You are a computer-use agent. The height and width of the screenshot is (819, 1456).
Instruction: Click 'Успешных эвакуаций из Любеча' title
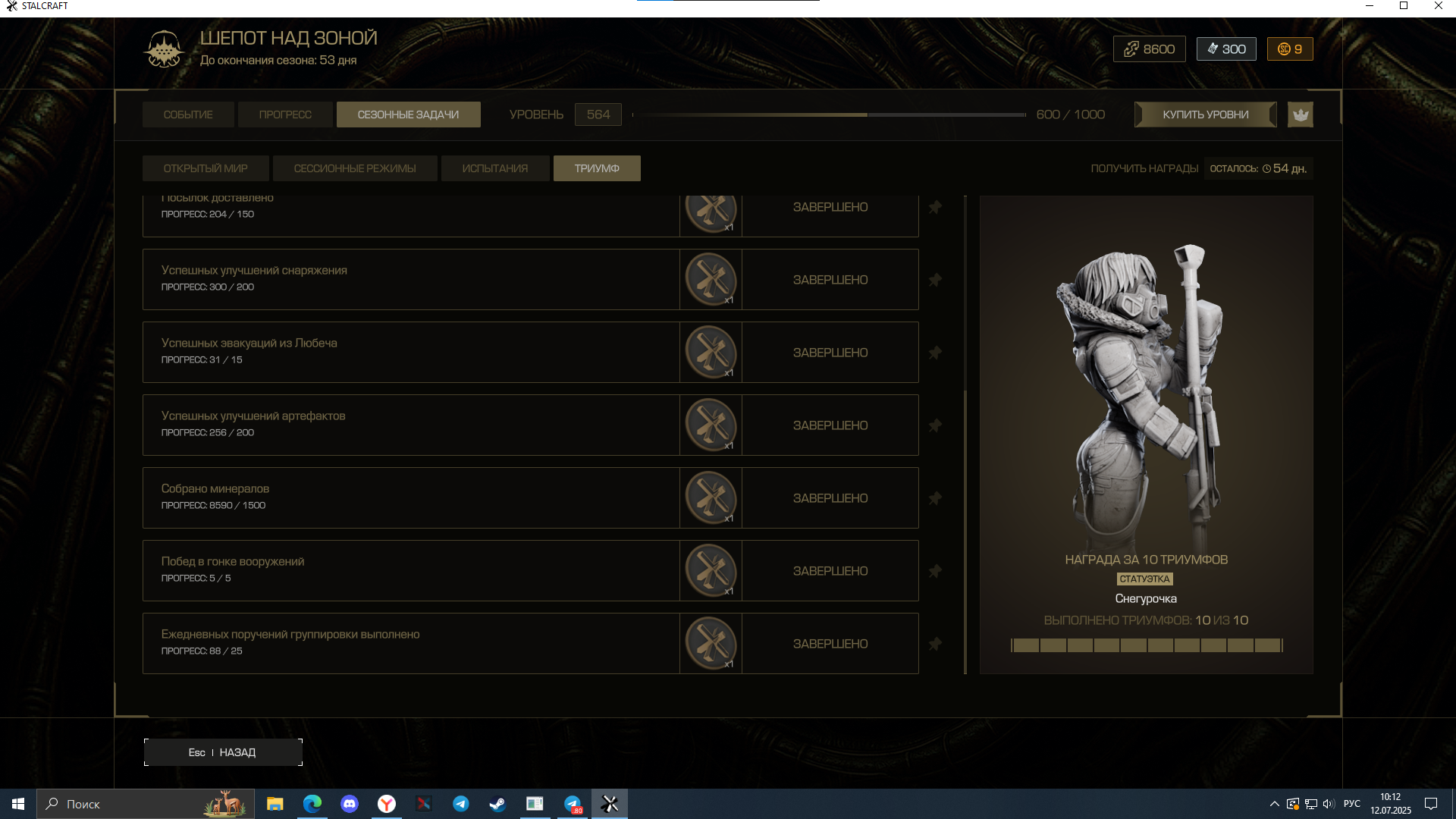(249, 343)
